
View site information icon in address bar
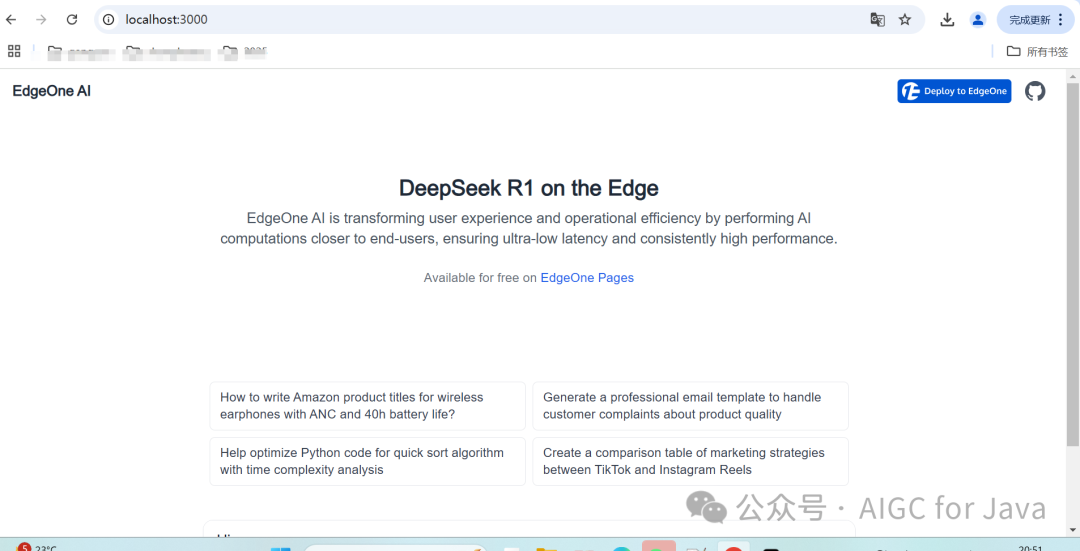pyautogui.click(x=109, y=20)
